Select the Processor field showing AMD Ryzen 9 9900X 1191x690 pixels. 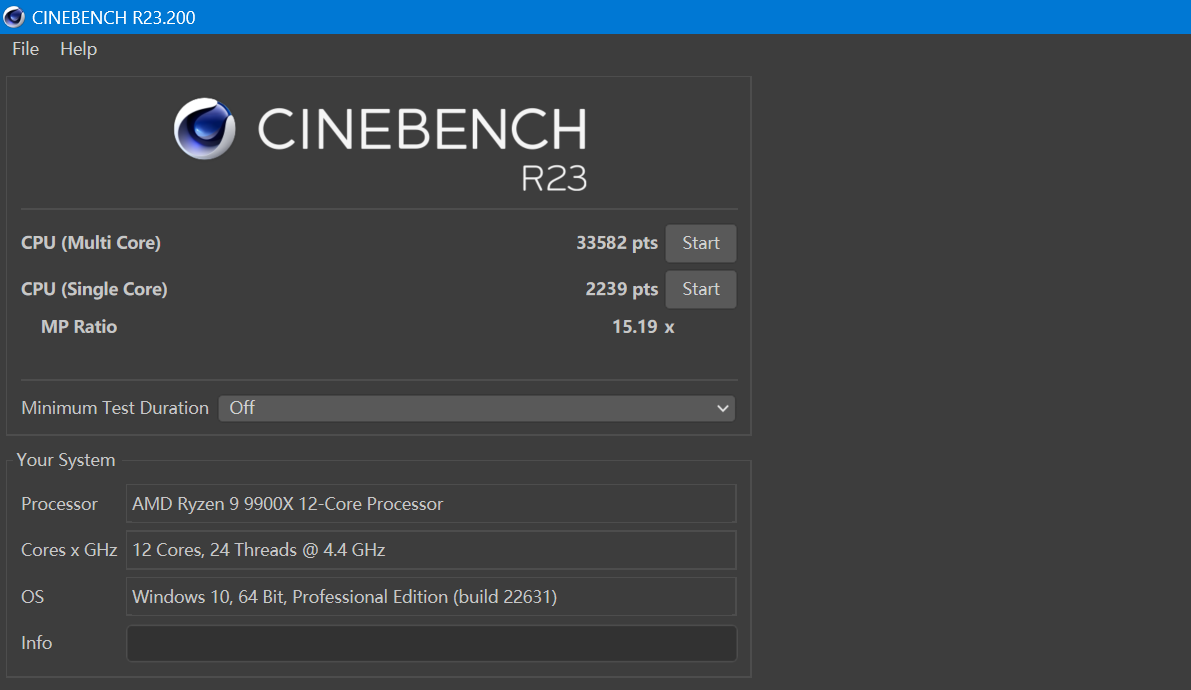coord(431,504)
